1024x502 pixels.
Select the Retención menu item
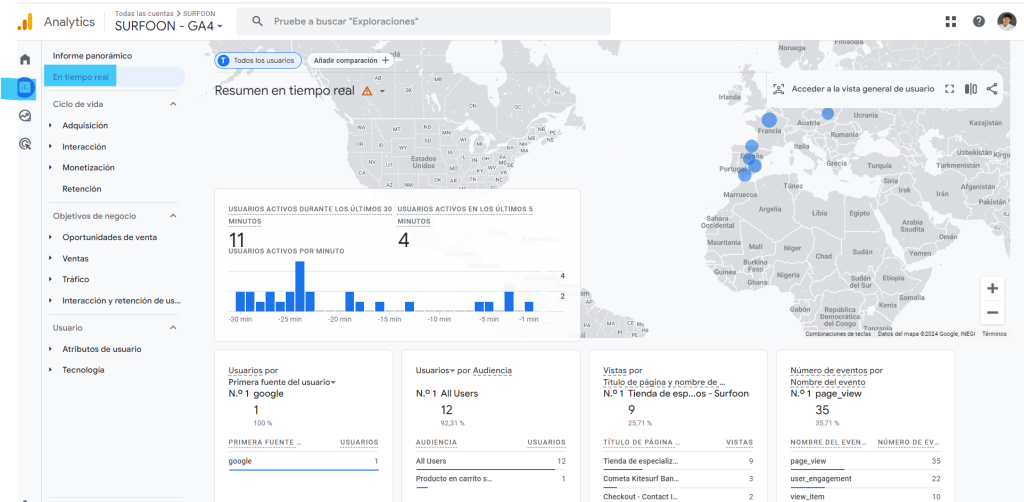pos(81,189)
